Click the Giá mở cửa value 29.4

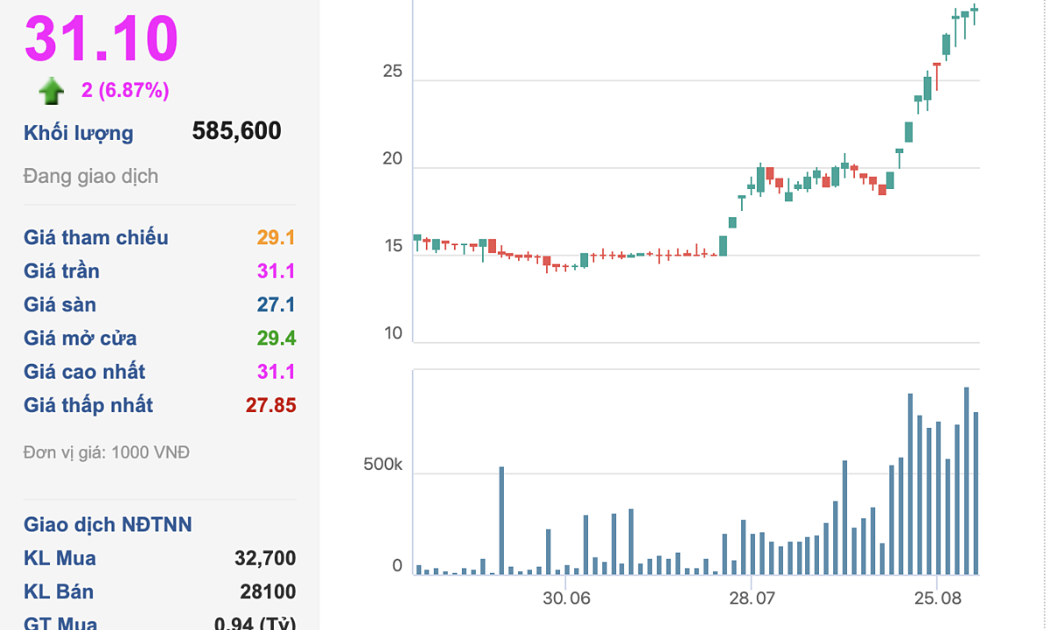pyautogui.click(x=275, y=339)
